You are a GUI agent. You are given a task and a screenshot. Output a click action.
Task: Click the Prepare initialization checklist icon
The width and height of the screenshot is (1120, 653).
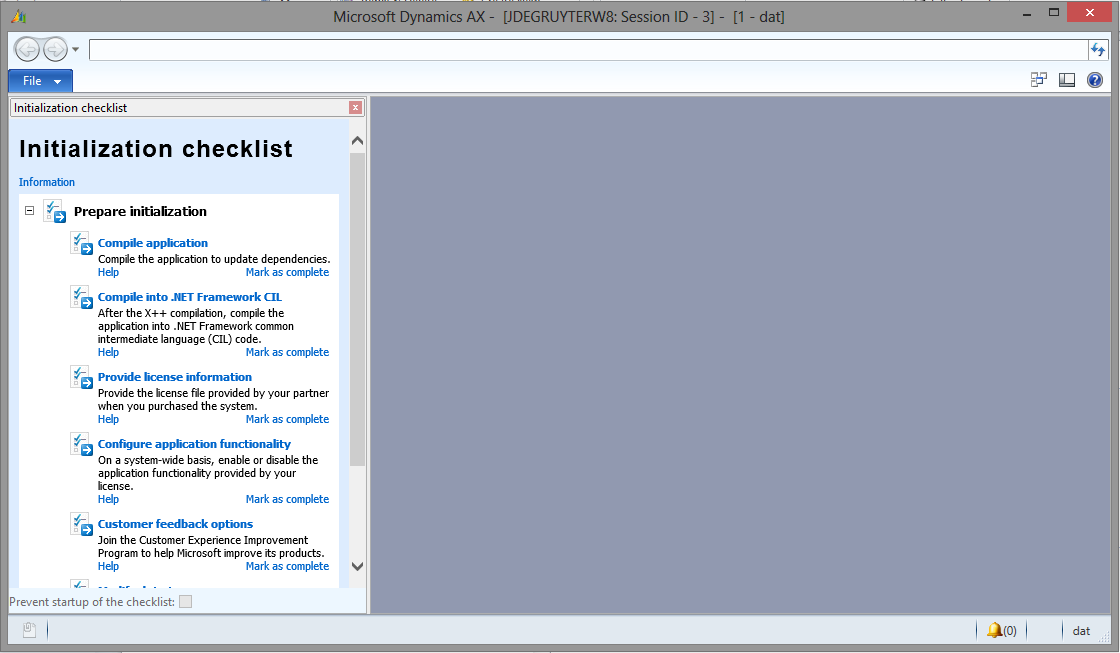click(x=55, y=211)
